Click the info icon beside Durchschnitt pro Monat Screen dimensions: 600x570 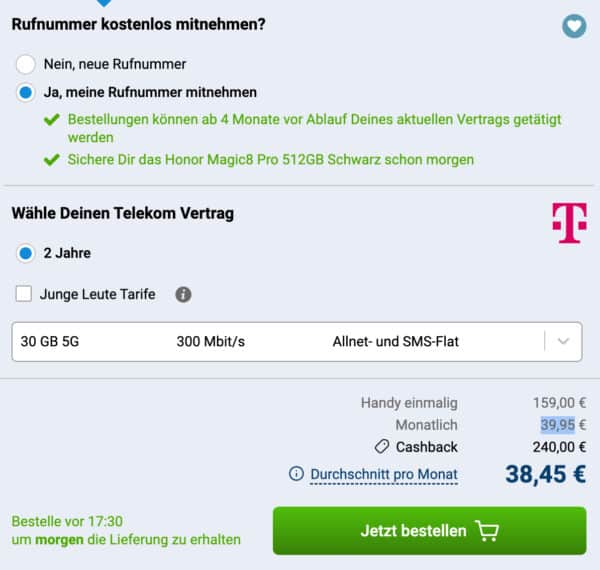pos(296,474)
